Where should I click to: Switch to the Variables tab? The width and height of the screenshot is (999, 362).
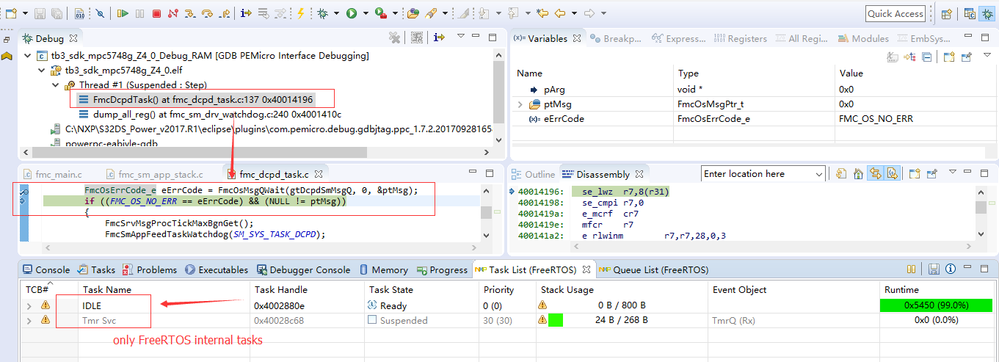(546, 38)
